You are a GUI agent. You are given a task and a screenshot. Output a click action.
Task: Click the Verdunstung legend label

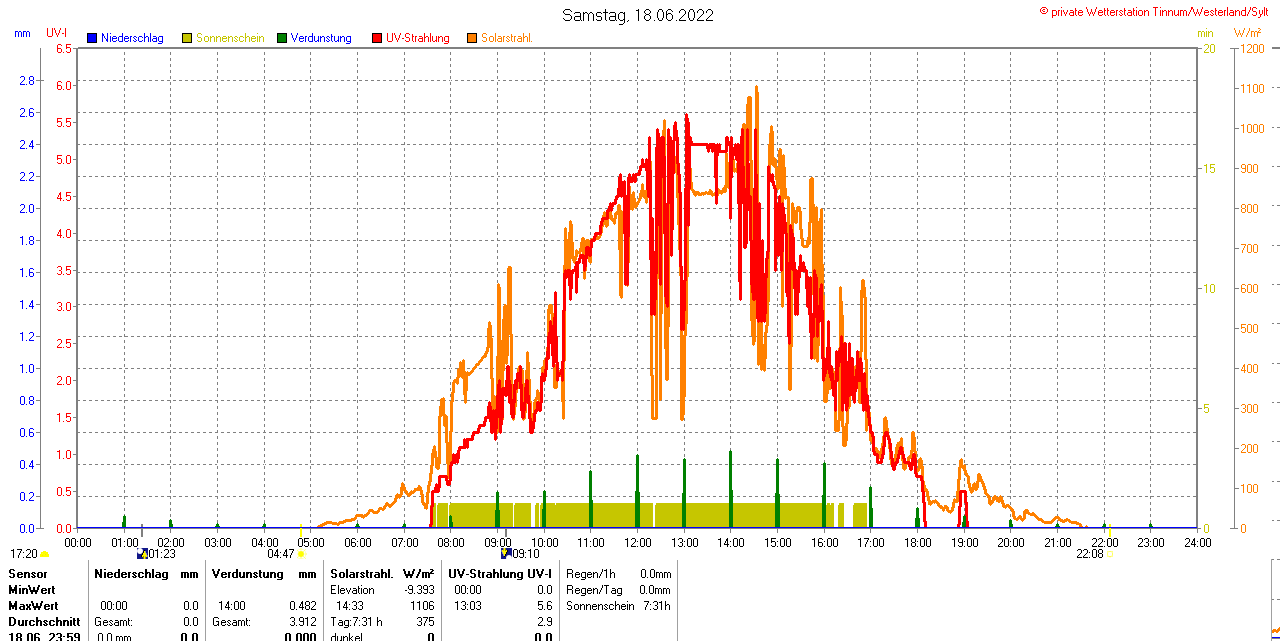321,38
